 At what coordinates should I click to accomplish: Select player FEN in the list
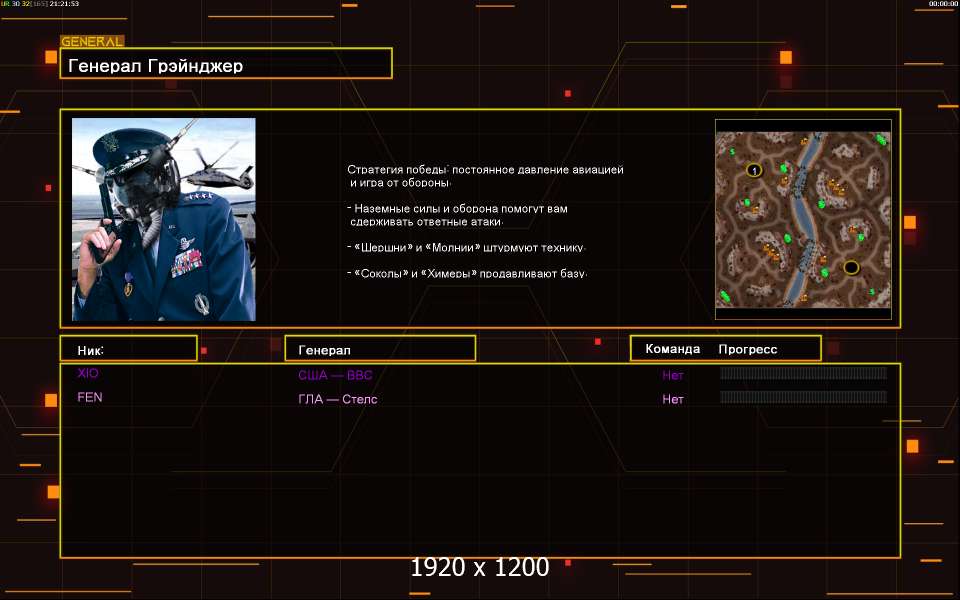tap(90, 397)
